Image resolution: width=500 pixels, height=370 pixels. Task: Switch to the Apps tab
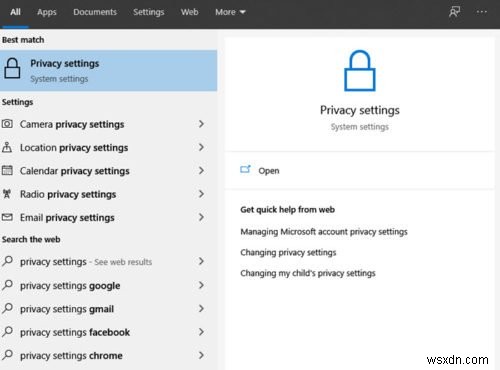pyautogui.click(x=47, y=12)
